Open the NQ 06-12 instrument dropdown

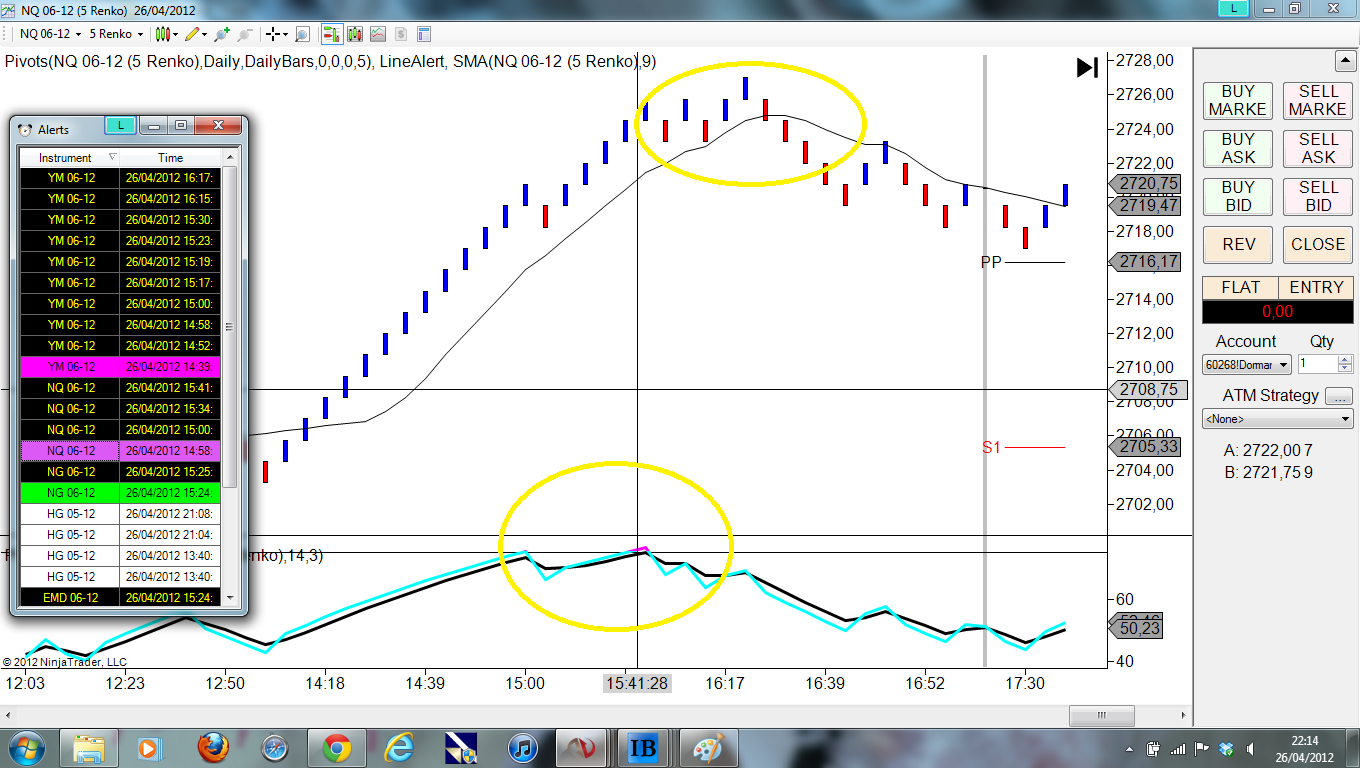click(x=48, y=34)
